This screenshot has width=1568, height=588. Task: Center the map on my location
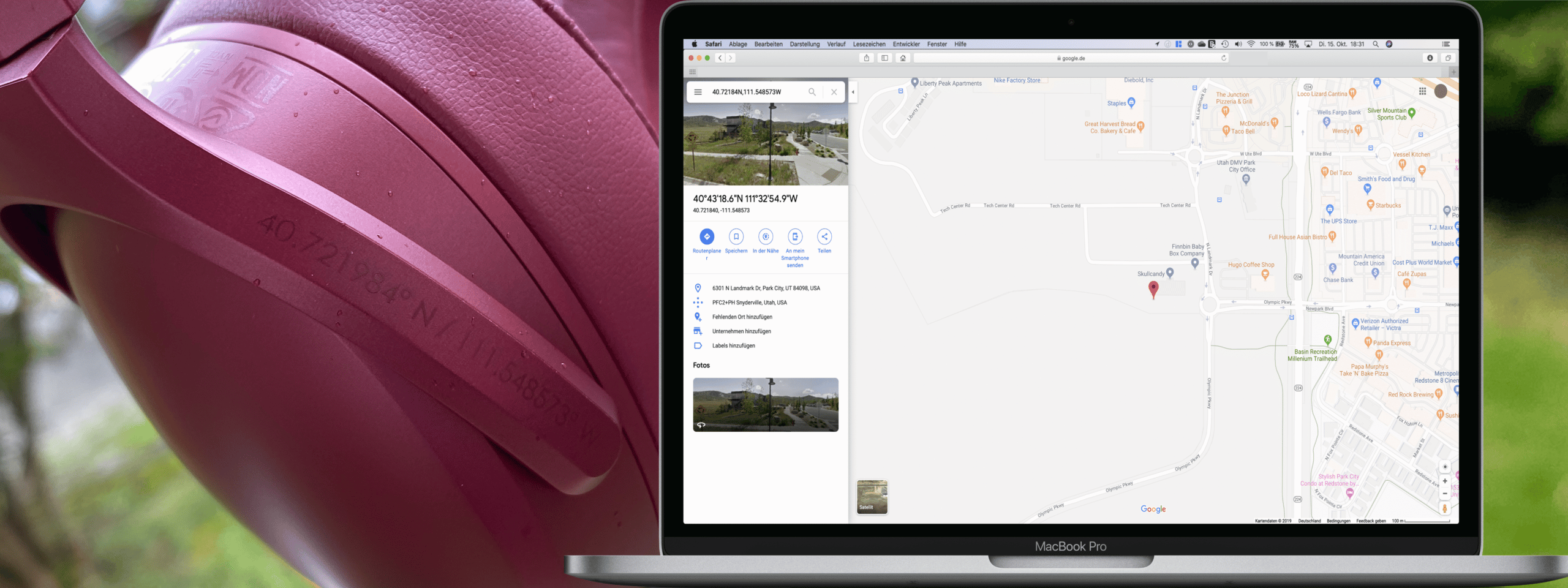tap(1444, 467)
